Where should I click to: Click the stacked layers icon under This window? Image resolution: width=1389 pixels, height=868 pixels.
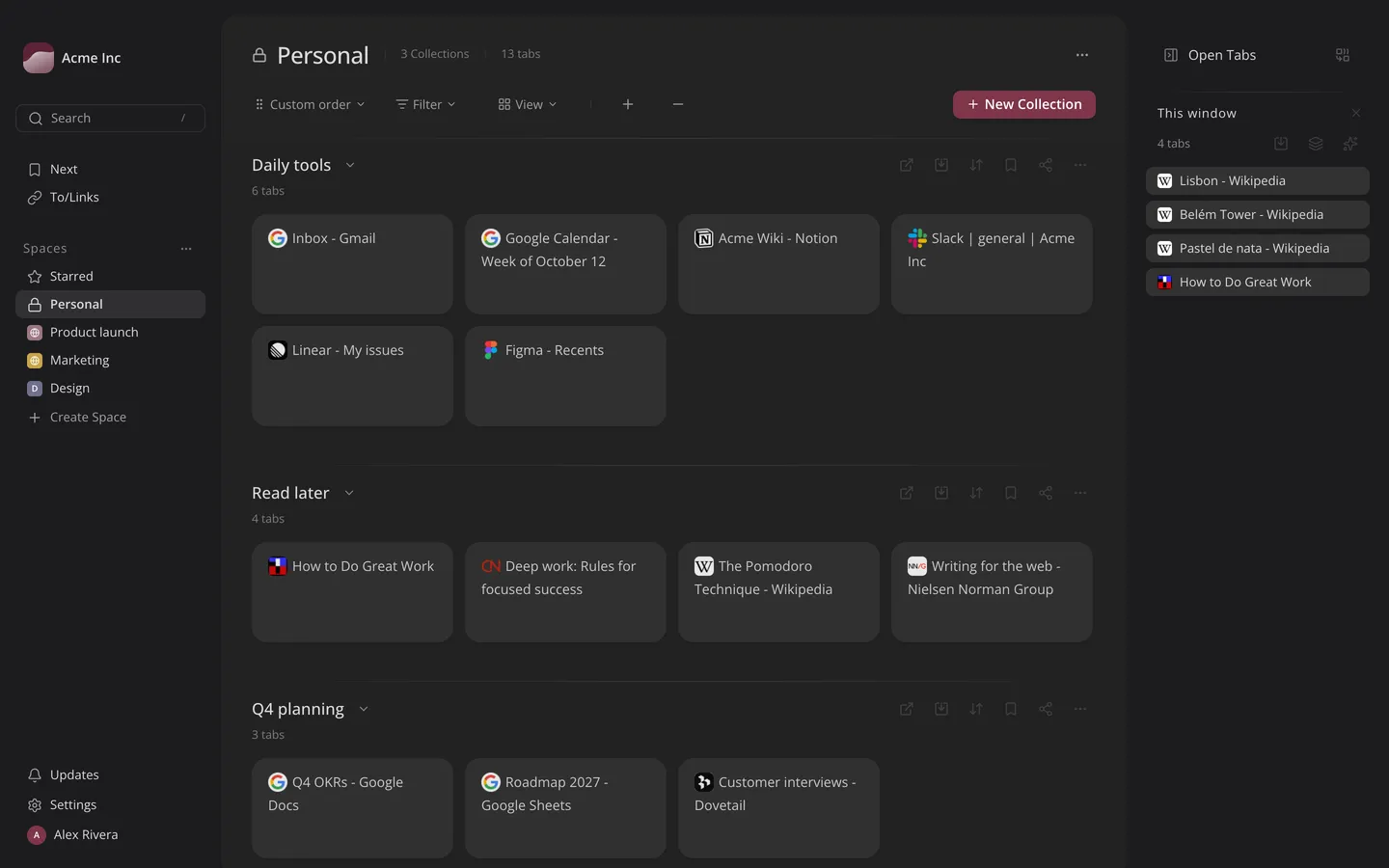click(1316, 144)
